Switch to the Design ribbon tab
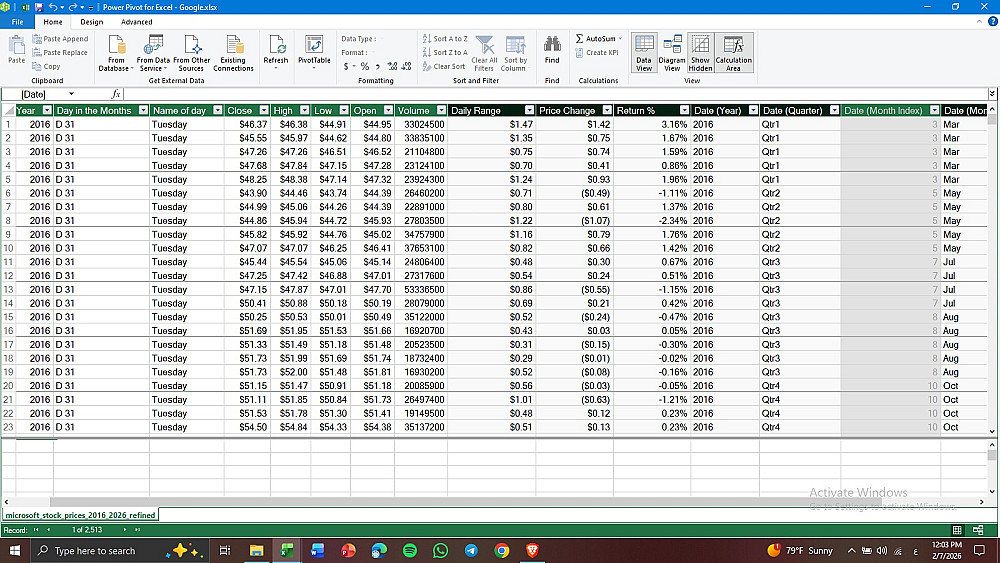Screen dimensions: 1000x563 coord(91,22)
